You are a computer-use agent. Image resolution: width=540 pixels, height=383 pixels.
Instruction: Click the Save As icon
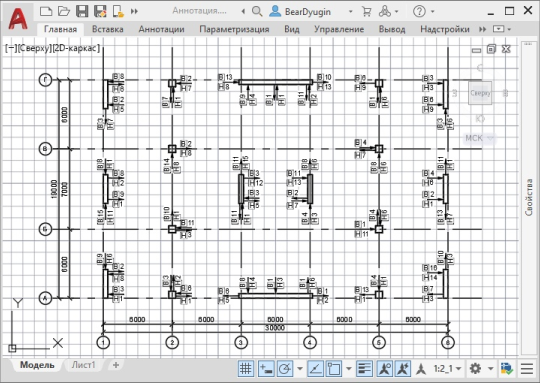click(x=100, y=11)
